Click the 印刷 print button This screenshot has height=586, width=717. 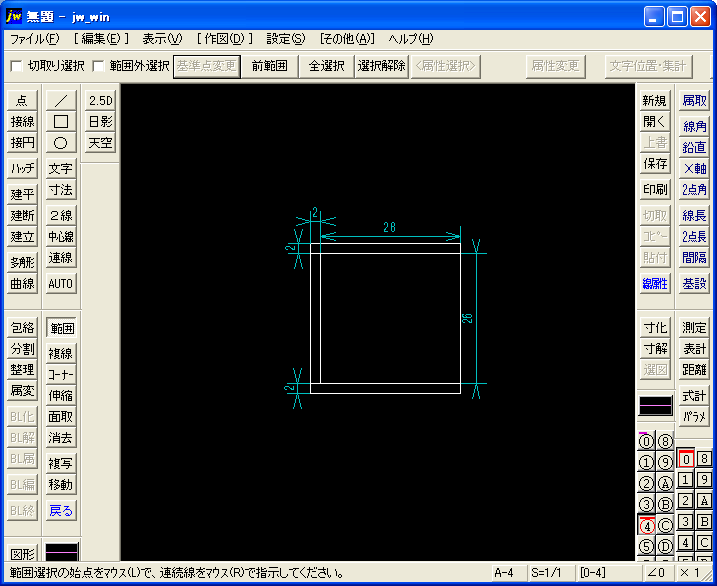(655, 190)
